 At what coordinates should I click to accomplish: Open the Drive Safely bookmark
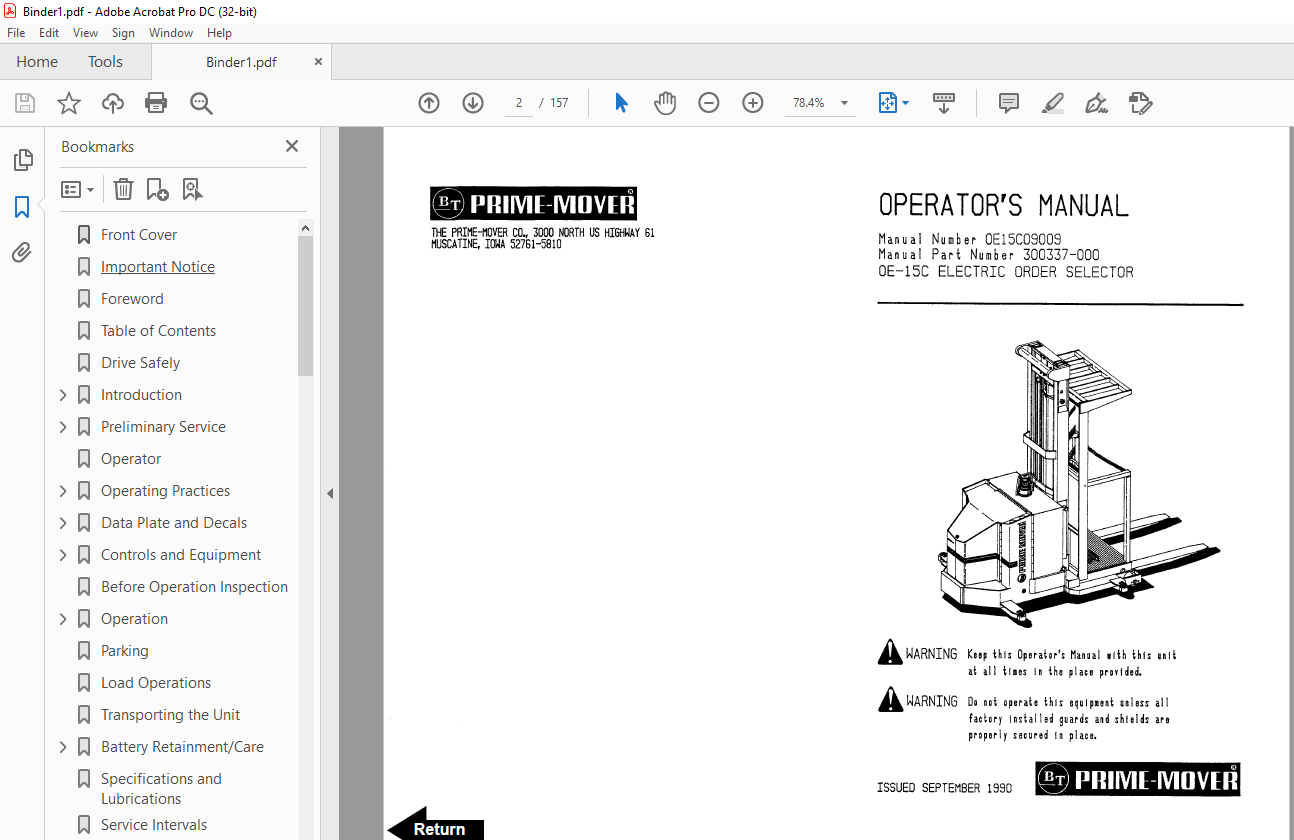click(x=140, y=363)
